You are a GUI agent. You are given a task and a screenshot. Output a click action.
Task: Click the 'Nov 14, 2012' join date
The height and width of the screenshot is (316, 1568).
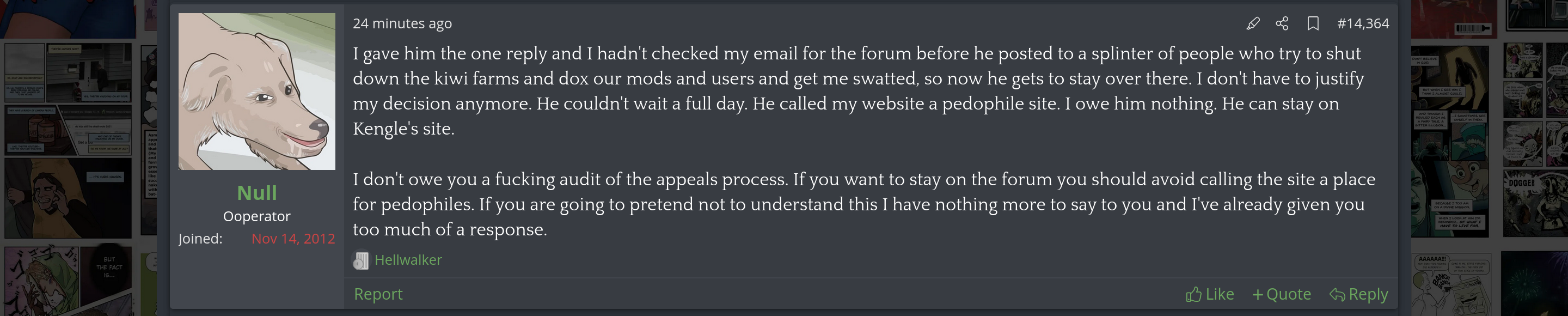[x=293, y=239]
